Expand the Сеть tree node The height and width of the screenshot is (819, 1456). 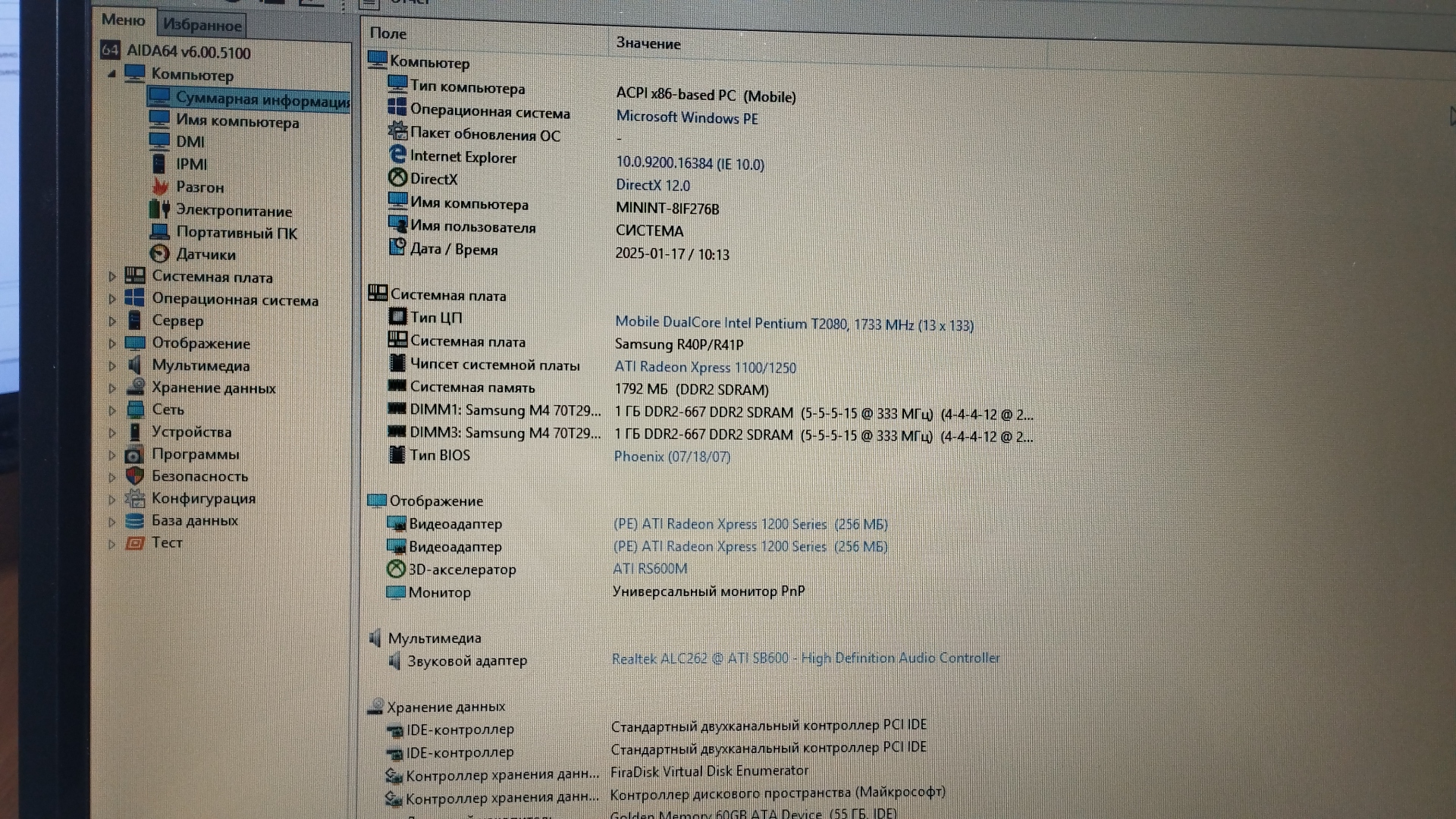[112, 410]
